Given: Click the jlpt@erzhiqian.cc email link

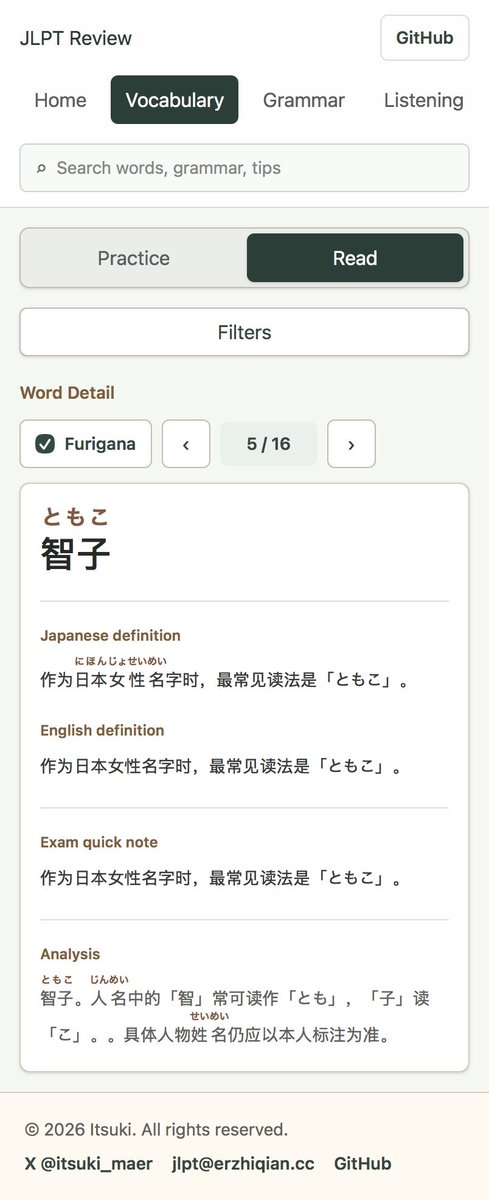Looking at the screenshot, I should click(243, 1164).
